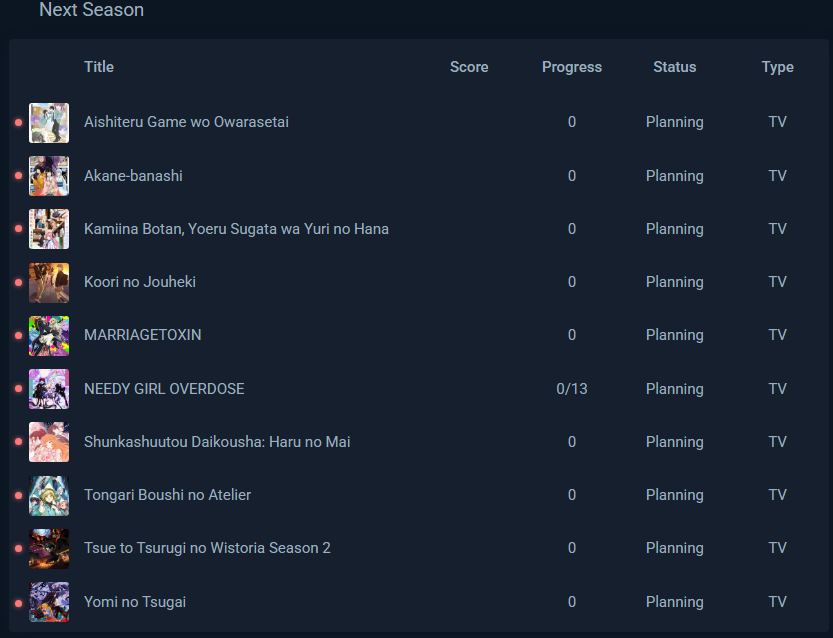Open the MARRIAGETOXIN title link
The height and width of the screenshot is (638, 833).
[x=142, y=335]
